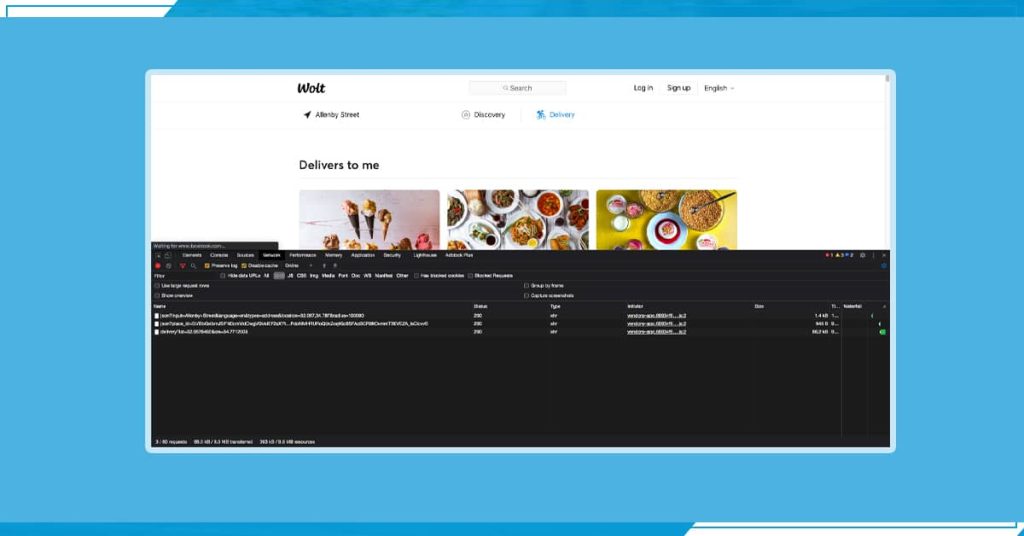Viewport: 1024px width, 536px height.
Task: Click the location arrow beside Allenby Street
Action: pos(307,115)
